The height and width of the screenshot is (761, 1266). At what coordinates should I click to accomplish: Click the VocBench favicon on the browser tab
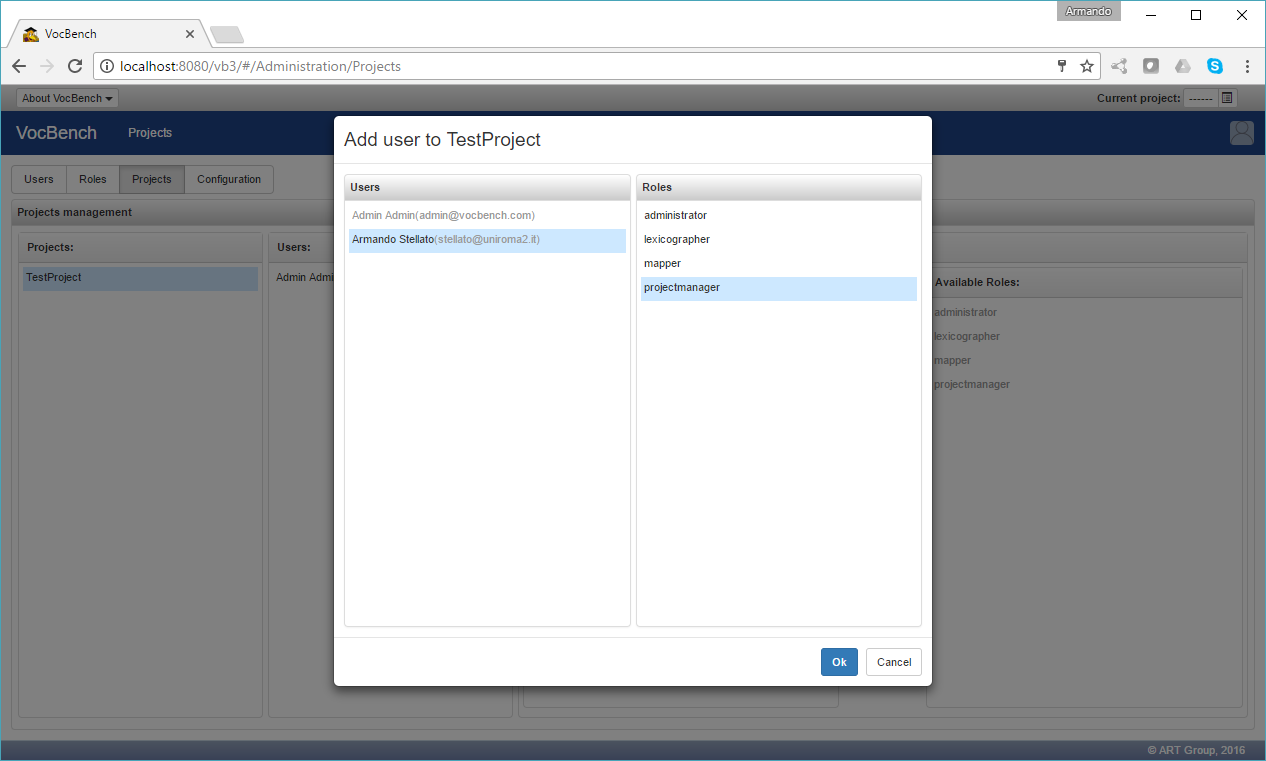pyautogui.click(x=31, y=34)
